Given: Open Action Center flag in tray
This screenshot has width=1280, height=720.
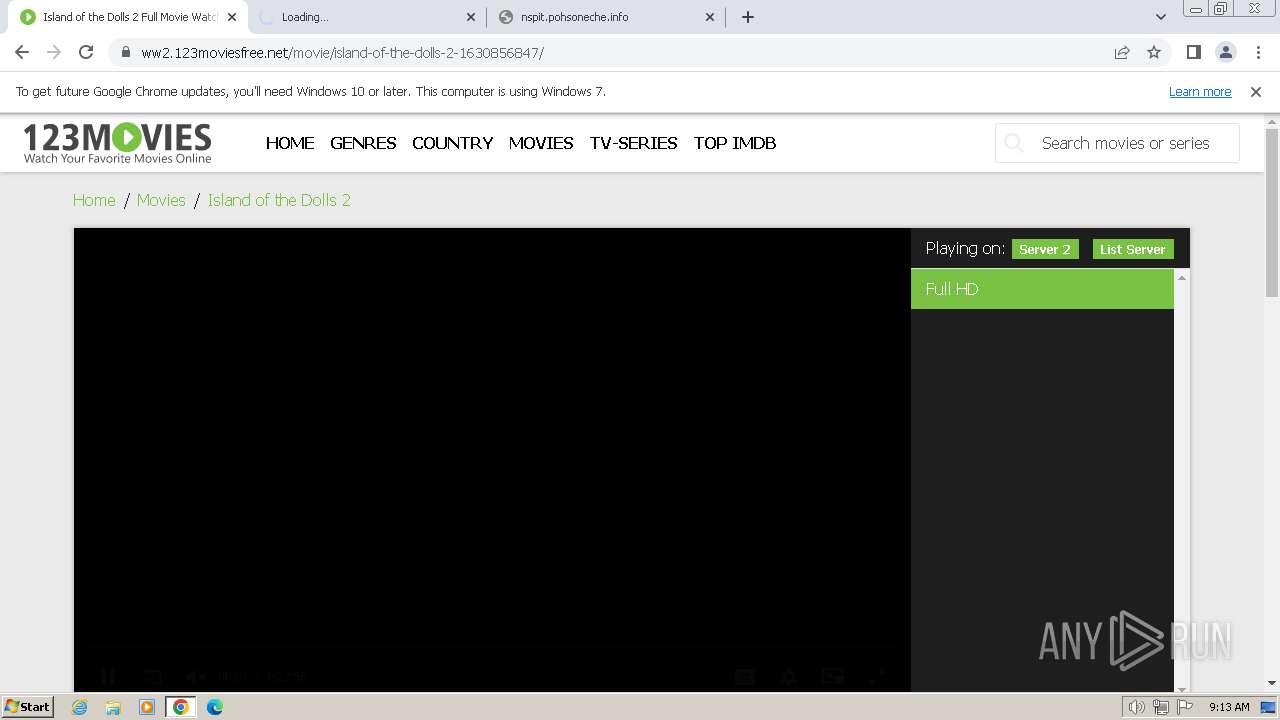Looking at the screenshot, I should [1185, 707].
